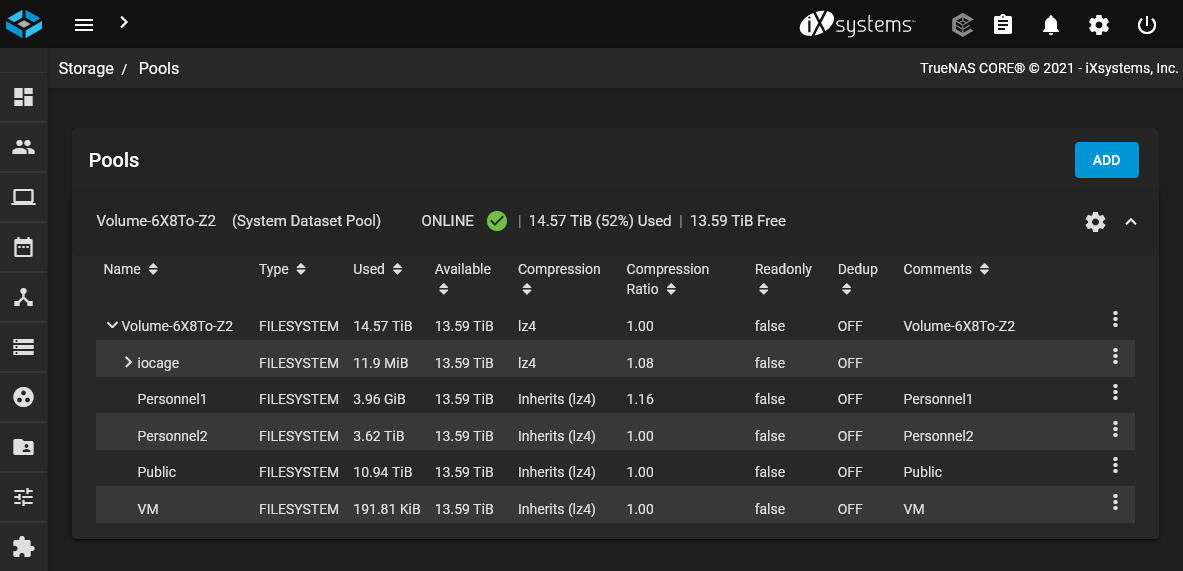Open actions menu for iocage dataset
The width and height of the screenshot is (1183, 571).
point(1115,356)
